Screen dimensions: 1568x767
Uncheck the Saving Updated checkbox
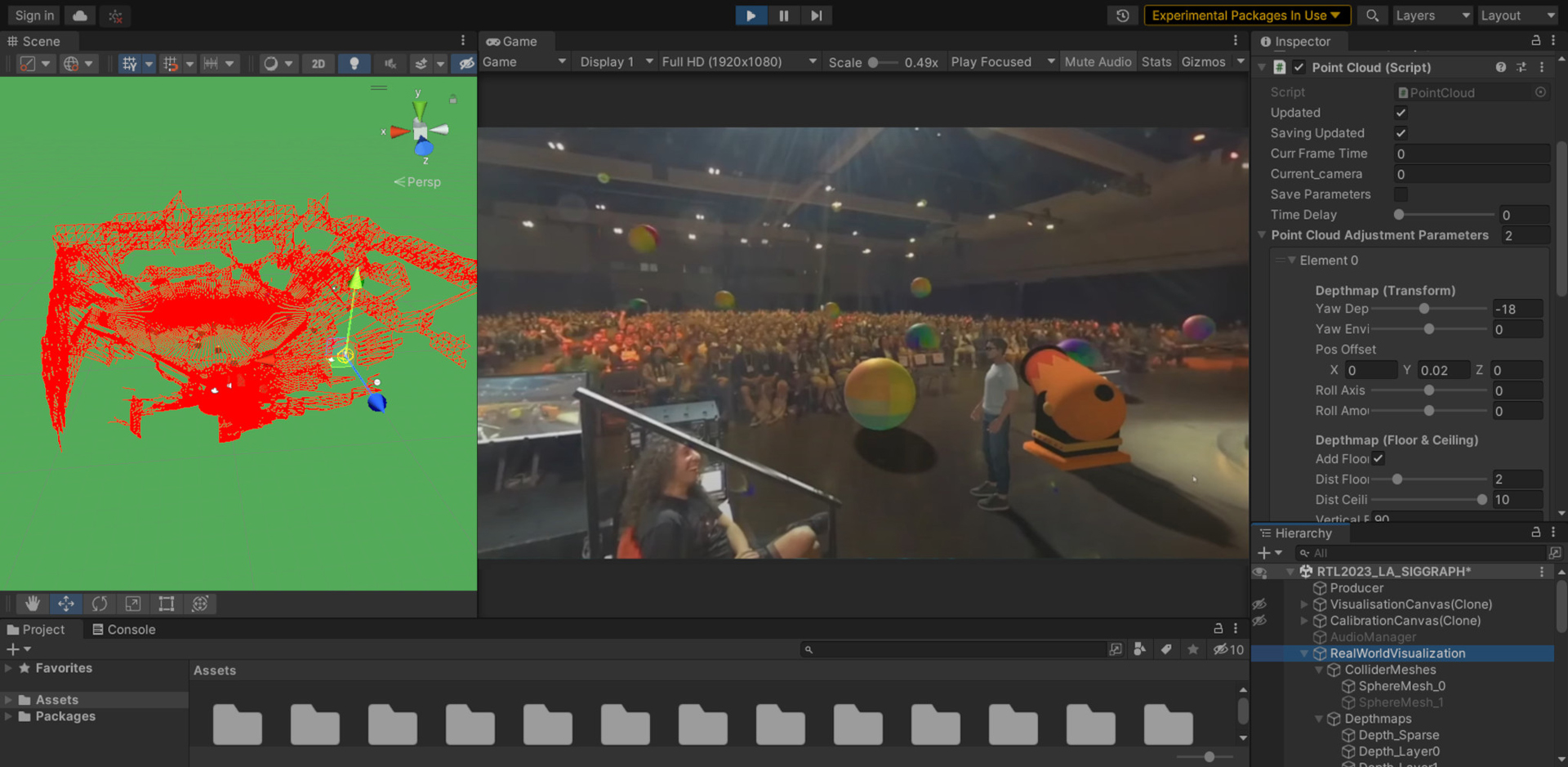click(1401, 133)
